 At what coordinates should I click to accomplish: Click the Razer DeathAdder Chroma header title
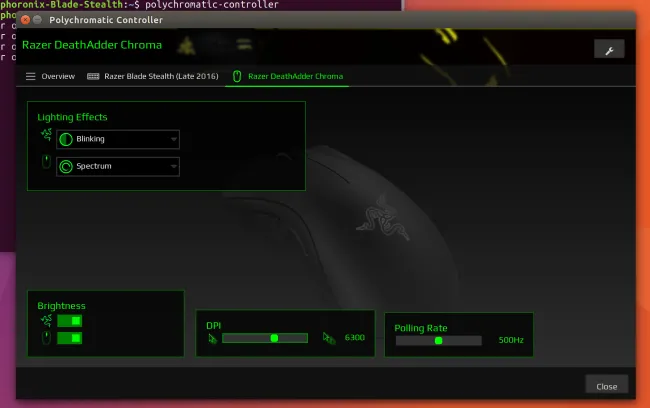pos(92,45)
